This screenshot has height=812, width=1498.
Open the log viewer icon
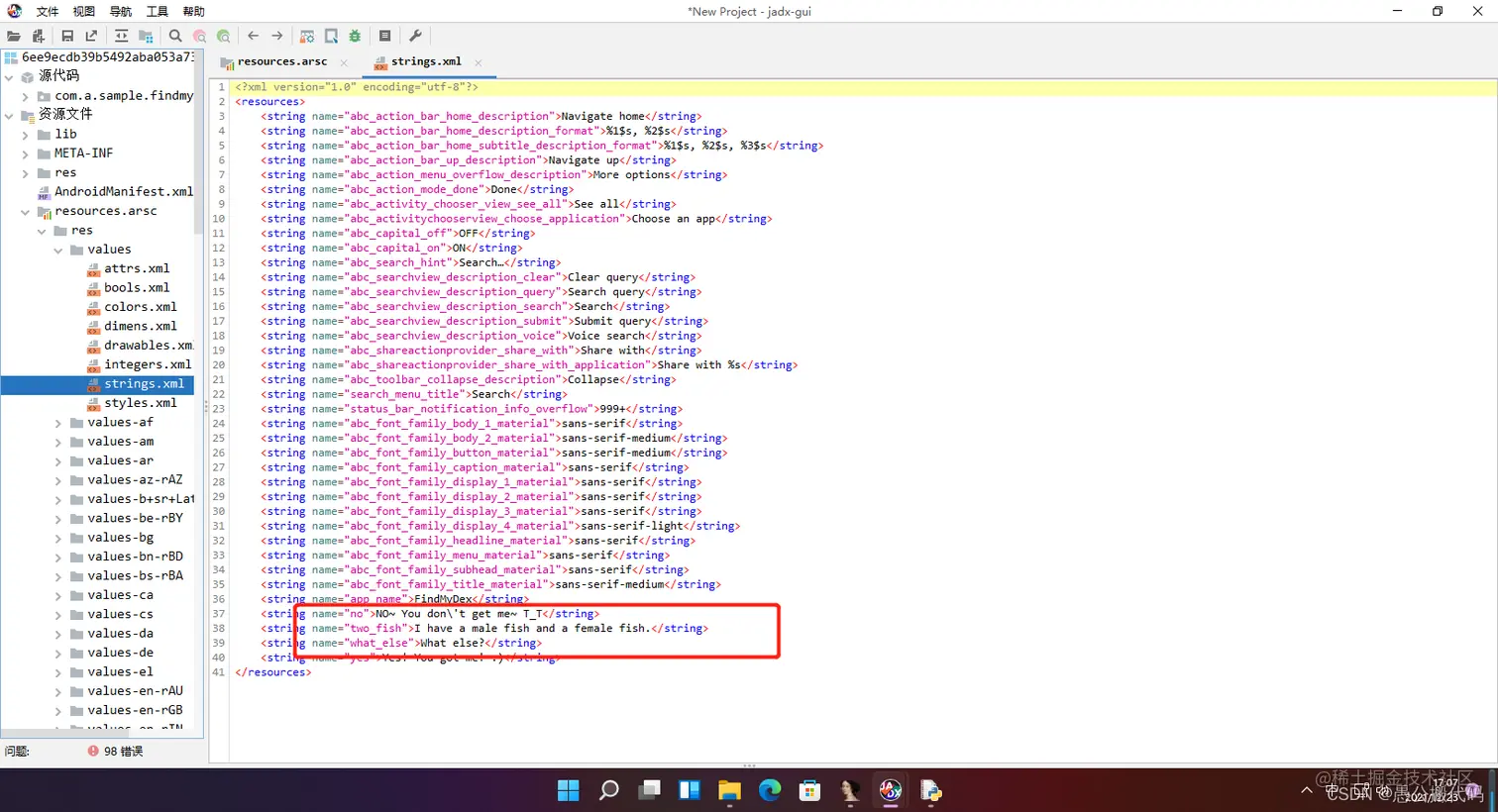pyautogui.click(x=384, y=36)
